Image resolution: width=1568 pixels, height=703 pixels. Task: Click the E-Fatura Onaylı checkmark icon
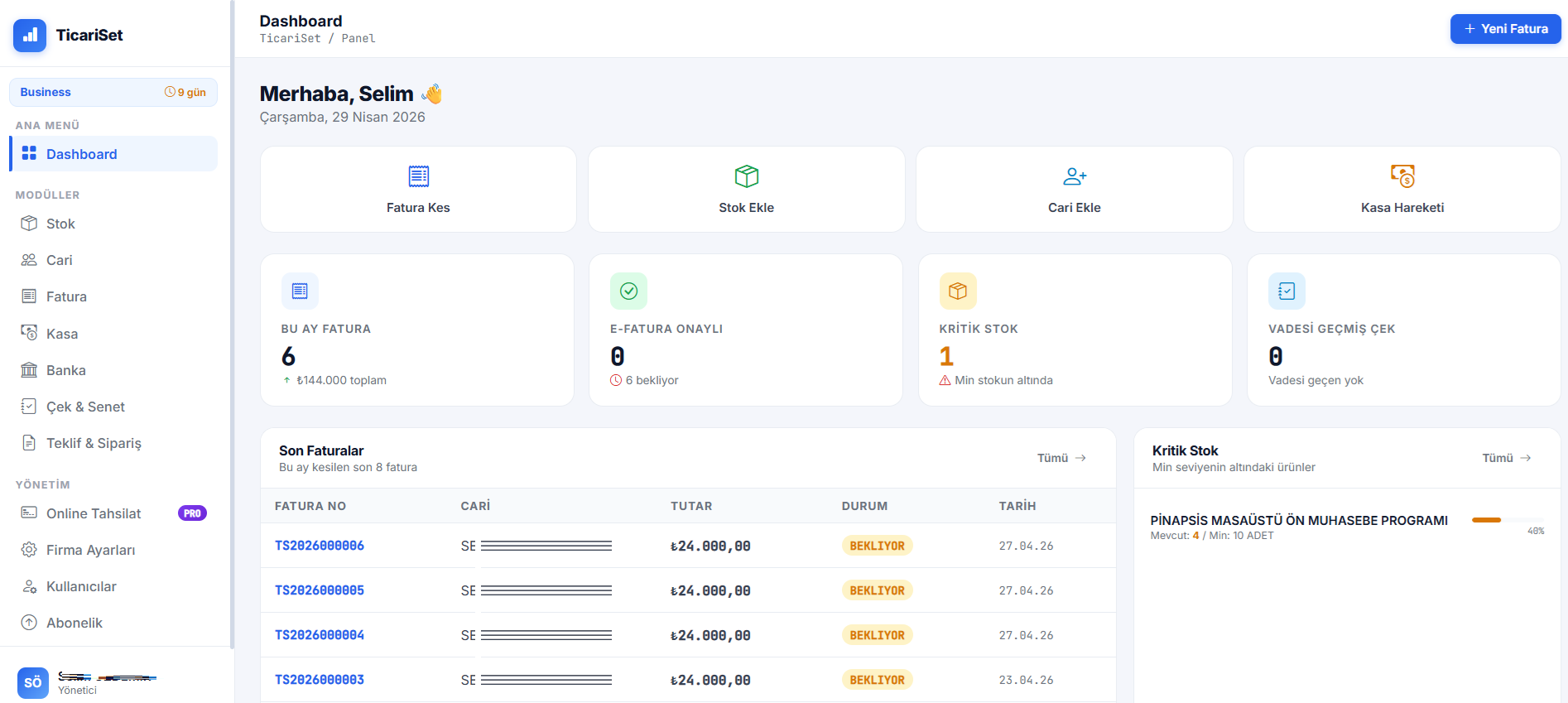628,291
